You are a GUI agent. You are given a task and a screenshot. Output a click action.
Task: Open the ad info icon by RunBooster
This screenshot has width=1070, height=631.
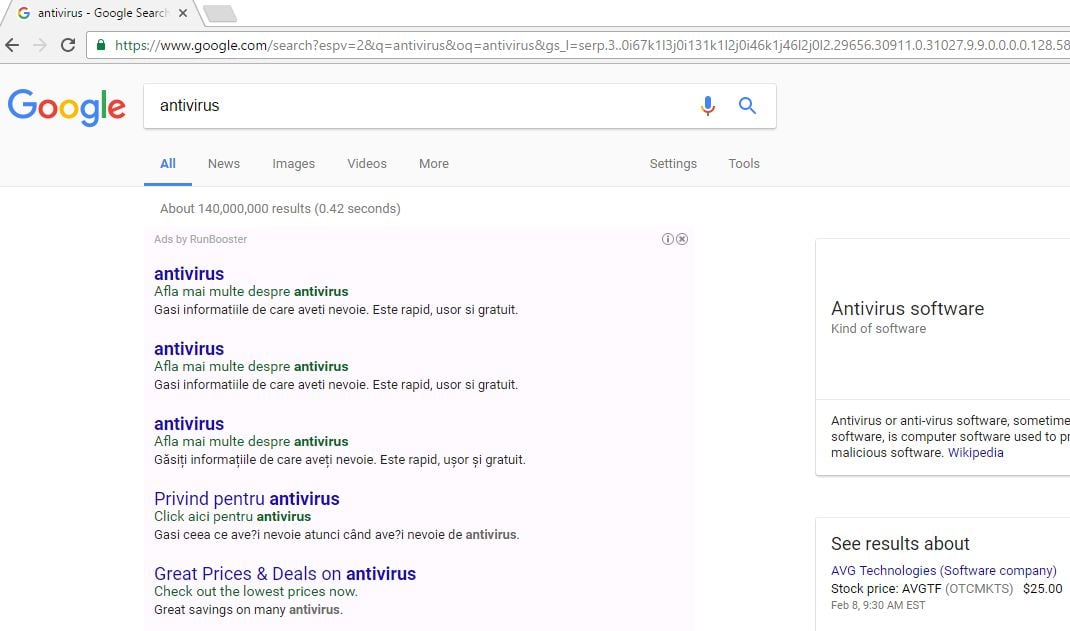point(667,239)
